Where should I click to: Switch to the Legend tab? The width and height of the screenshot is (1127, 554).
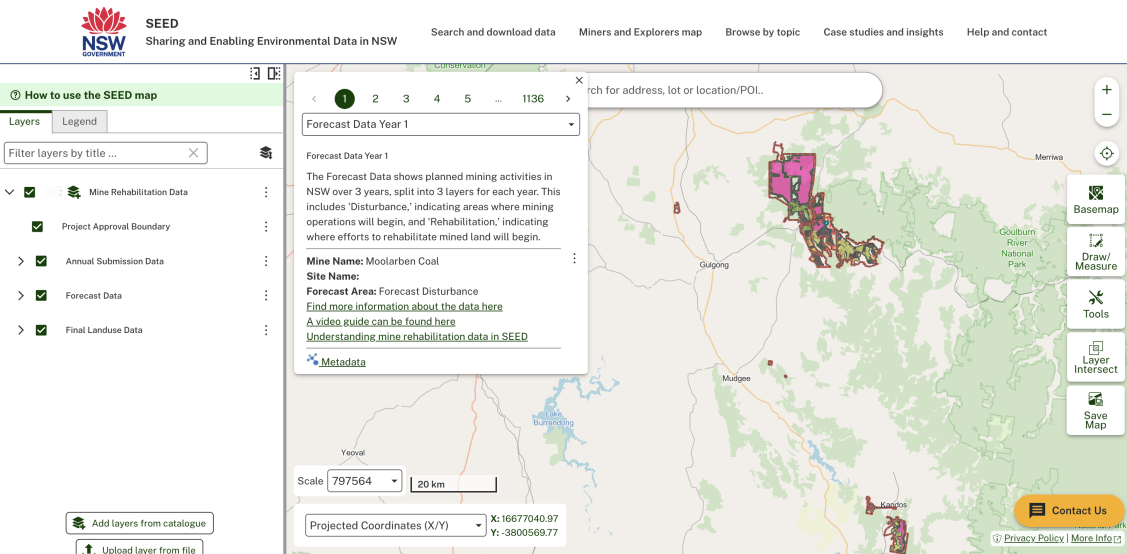pos(79,121)
